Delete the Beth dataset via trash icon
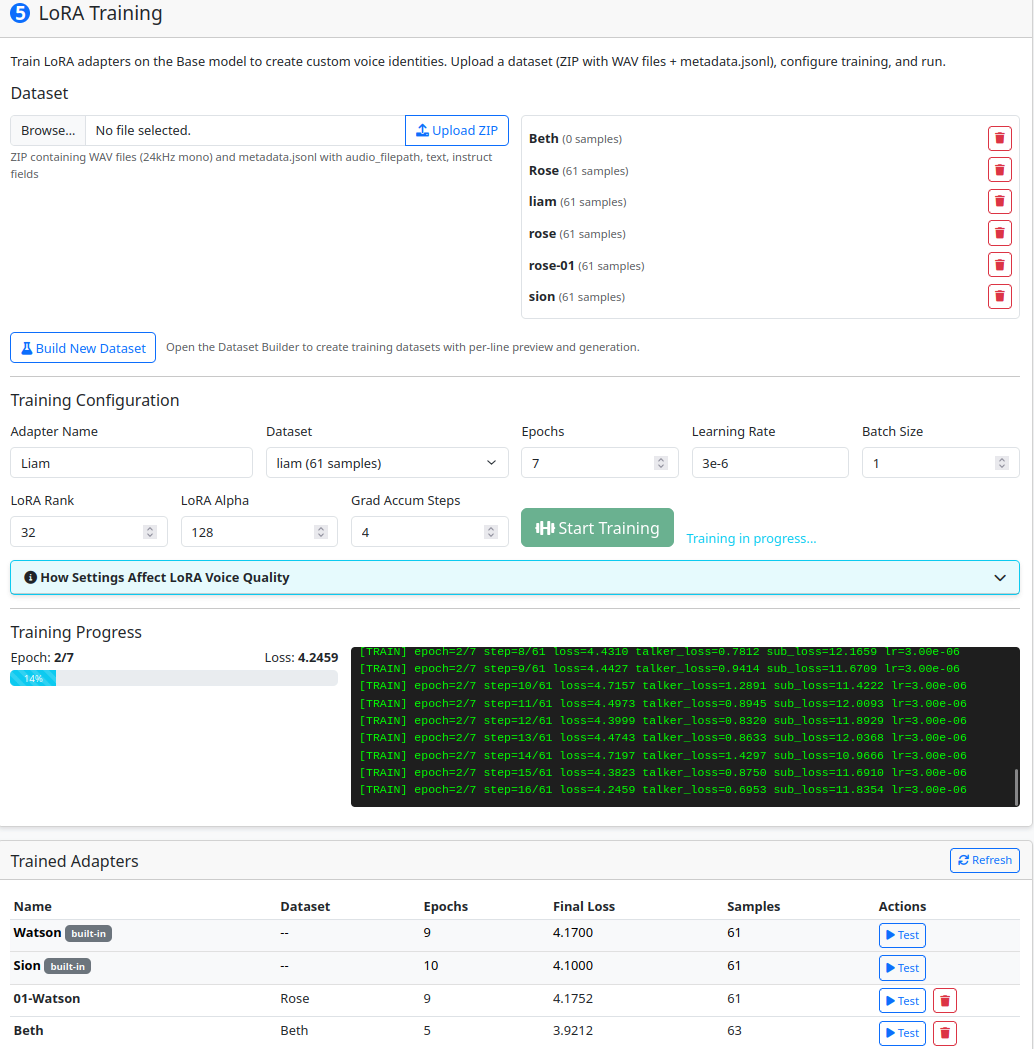The width and height of the screenshot is (1034, 1049). click(999, 139)
